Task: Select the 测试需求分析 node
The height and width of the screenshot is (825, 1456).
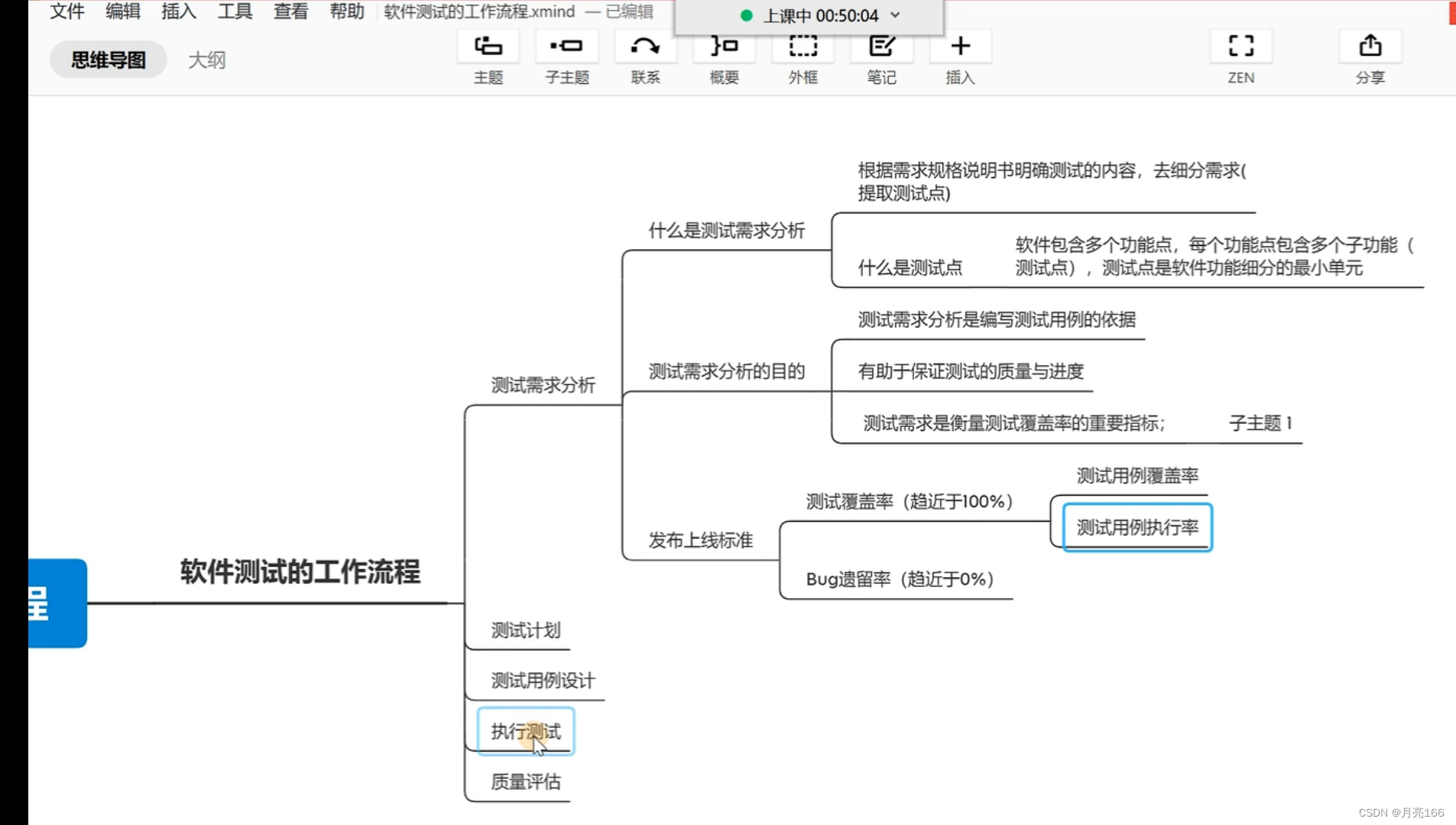Action: click(x=543, y=385)
